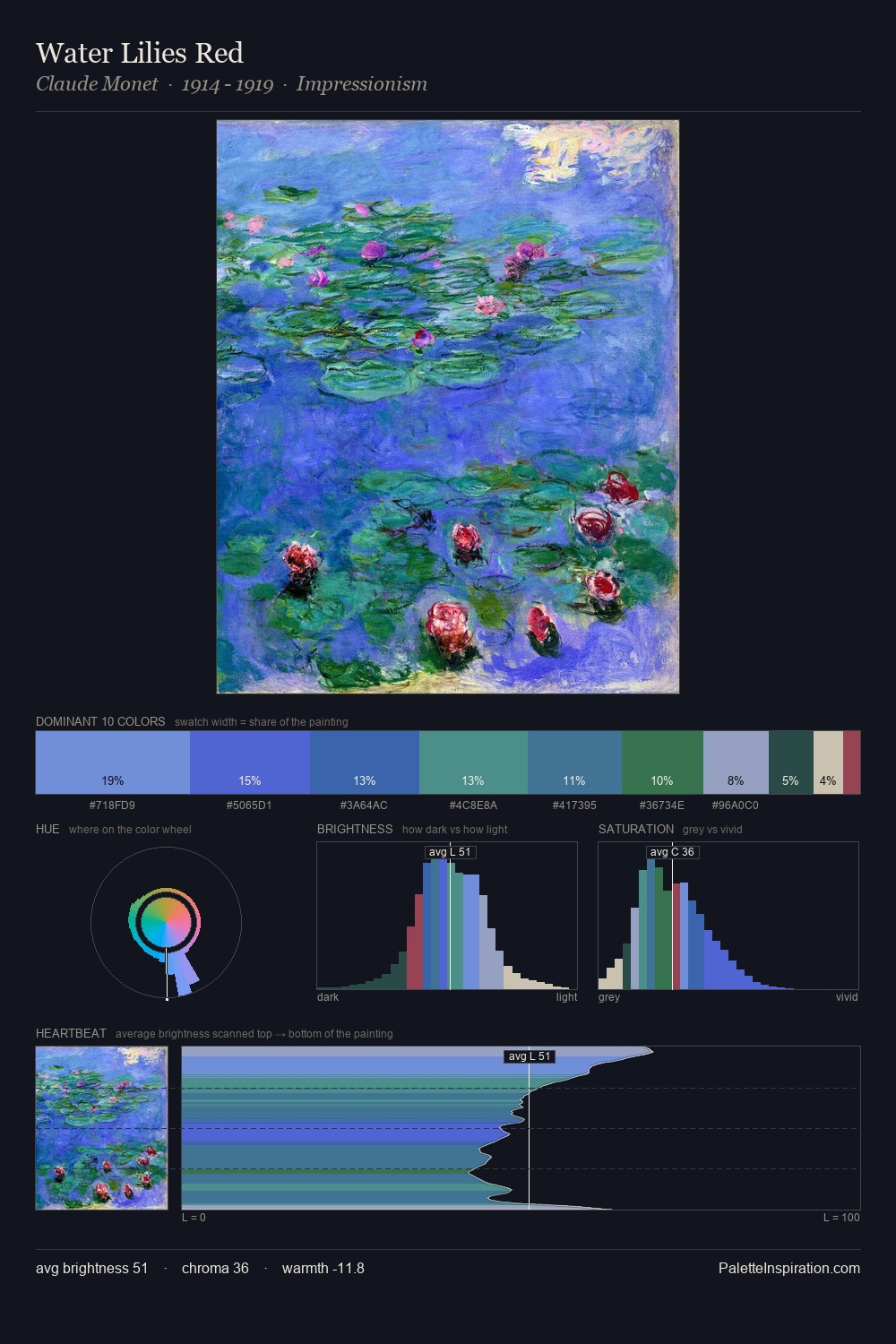Click the heartbeat brightness profile chart
The image size is (896, 1344).
click(521, 1128)
